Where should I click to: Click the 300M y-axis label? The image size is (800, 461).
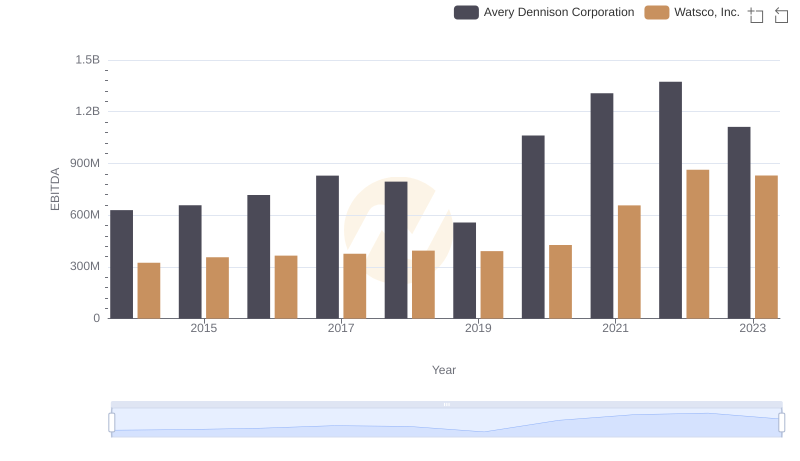coord(85,266)
